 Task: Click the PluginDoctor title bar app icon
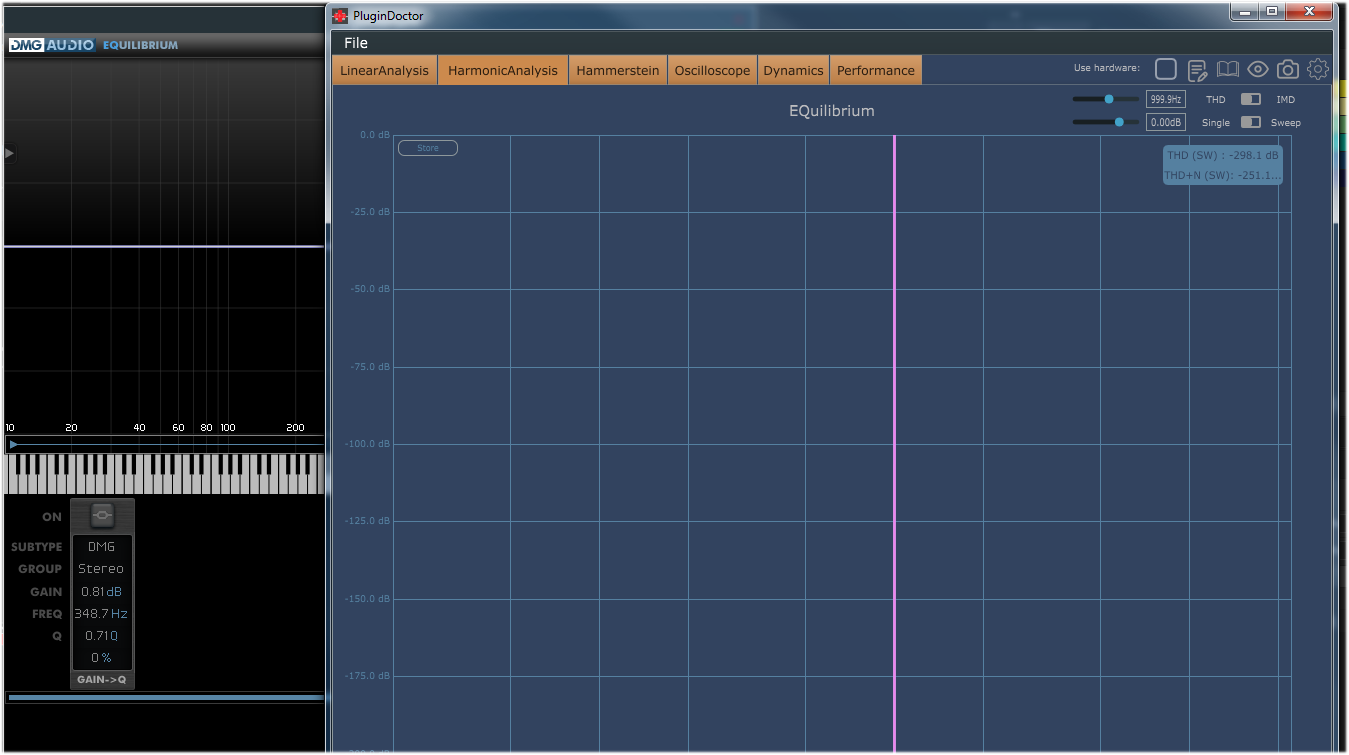pos(340,15)
